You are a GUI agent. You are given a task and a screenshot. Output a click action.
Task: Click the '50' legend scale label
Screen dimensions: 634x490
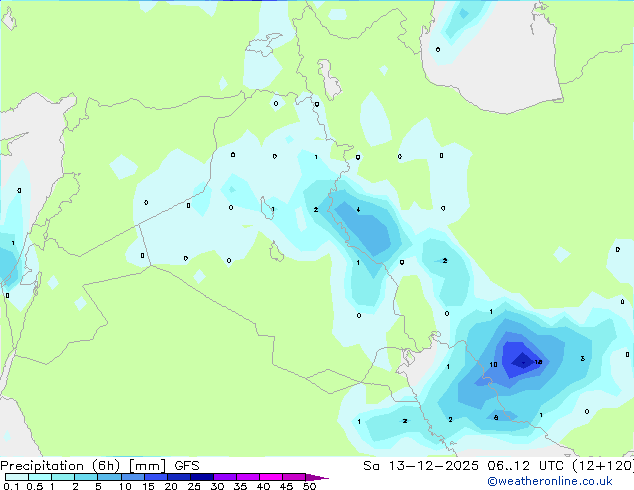tap(309, 486)
